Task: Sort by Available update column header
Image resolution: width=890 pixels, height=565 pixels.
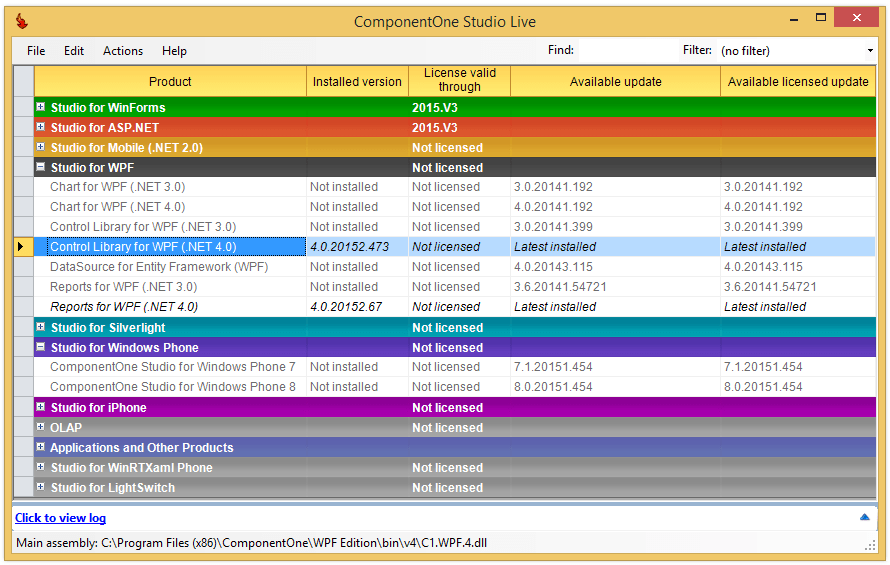Action: 615,82
